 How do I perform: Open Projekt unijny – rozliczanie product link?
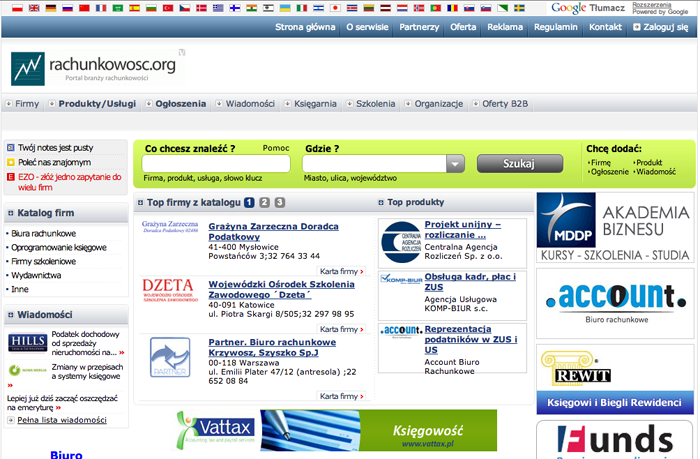tap(462, 230)
